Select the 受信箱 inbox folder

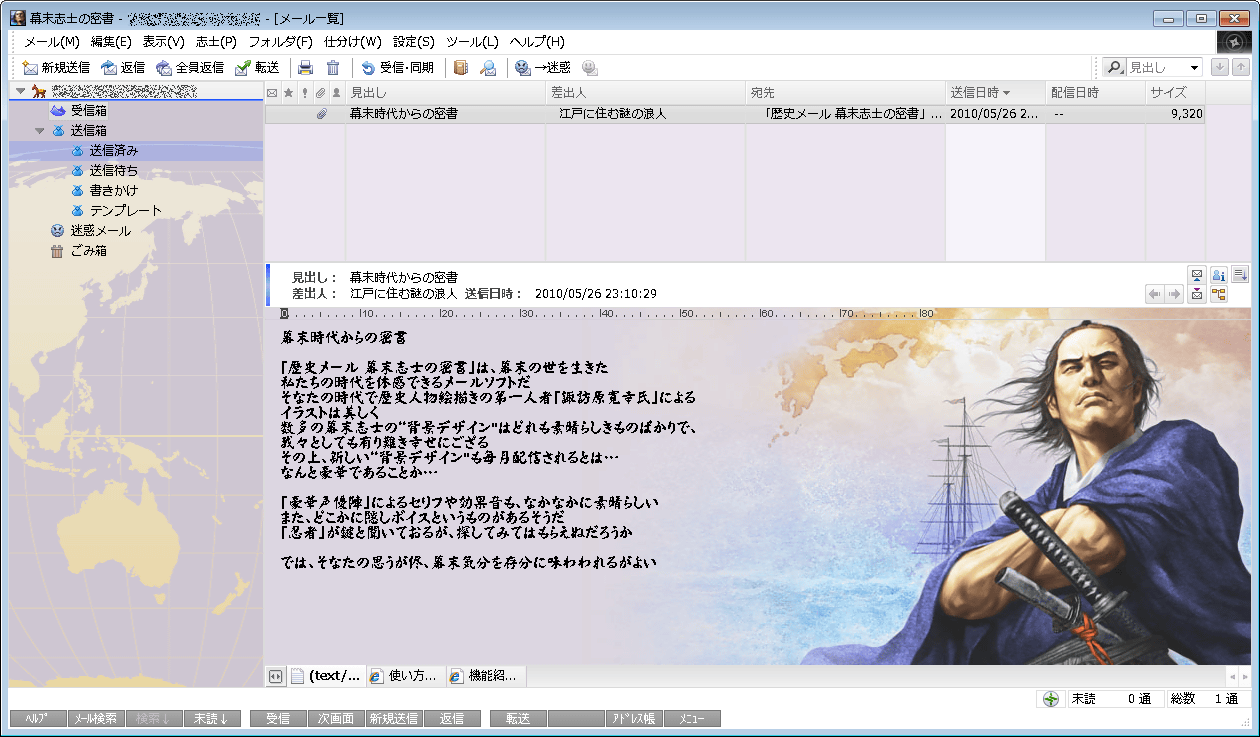78,110
